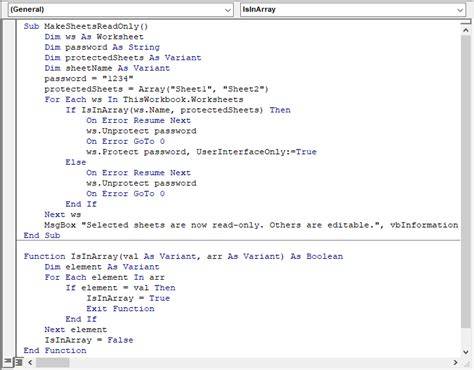474x370 pixels.
Task: Click the horizontal scrollbar right arrow
Action: [x=456, y=362]
